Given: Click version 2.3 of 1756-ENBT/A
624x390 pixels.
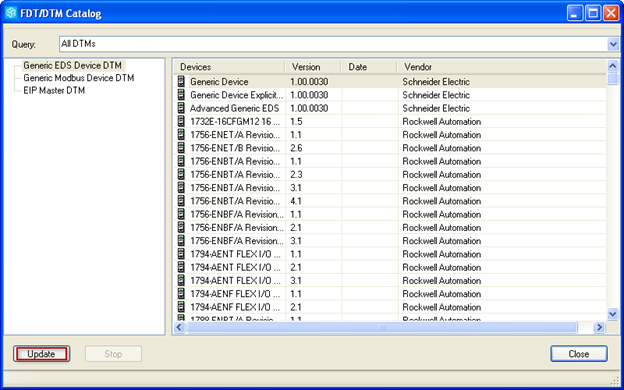Looking at the screenshot, I should pyautogui.click(x=296, y=174).
